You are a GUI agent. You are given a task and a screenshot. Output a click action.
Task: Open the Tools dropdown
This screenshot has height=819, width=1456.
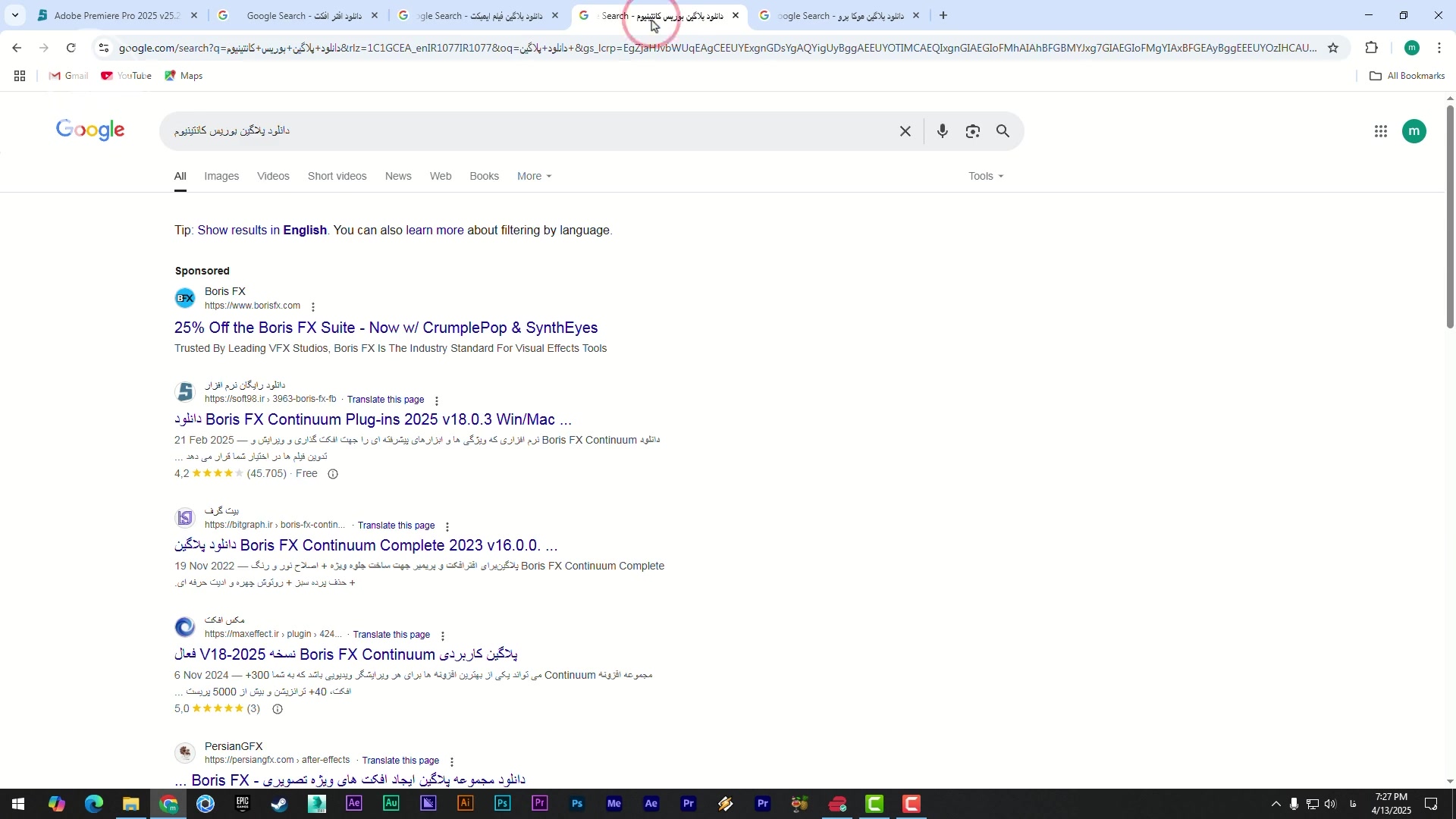[x=985, y=176]
